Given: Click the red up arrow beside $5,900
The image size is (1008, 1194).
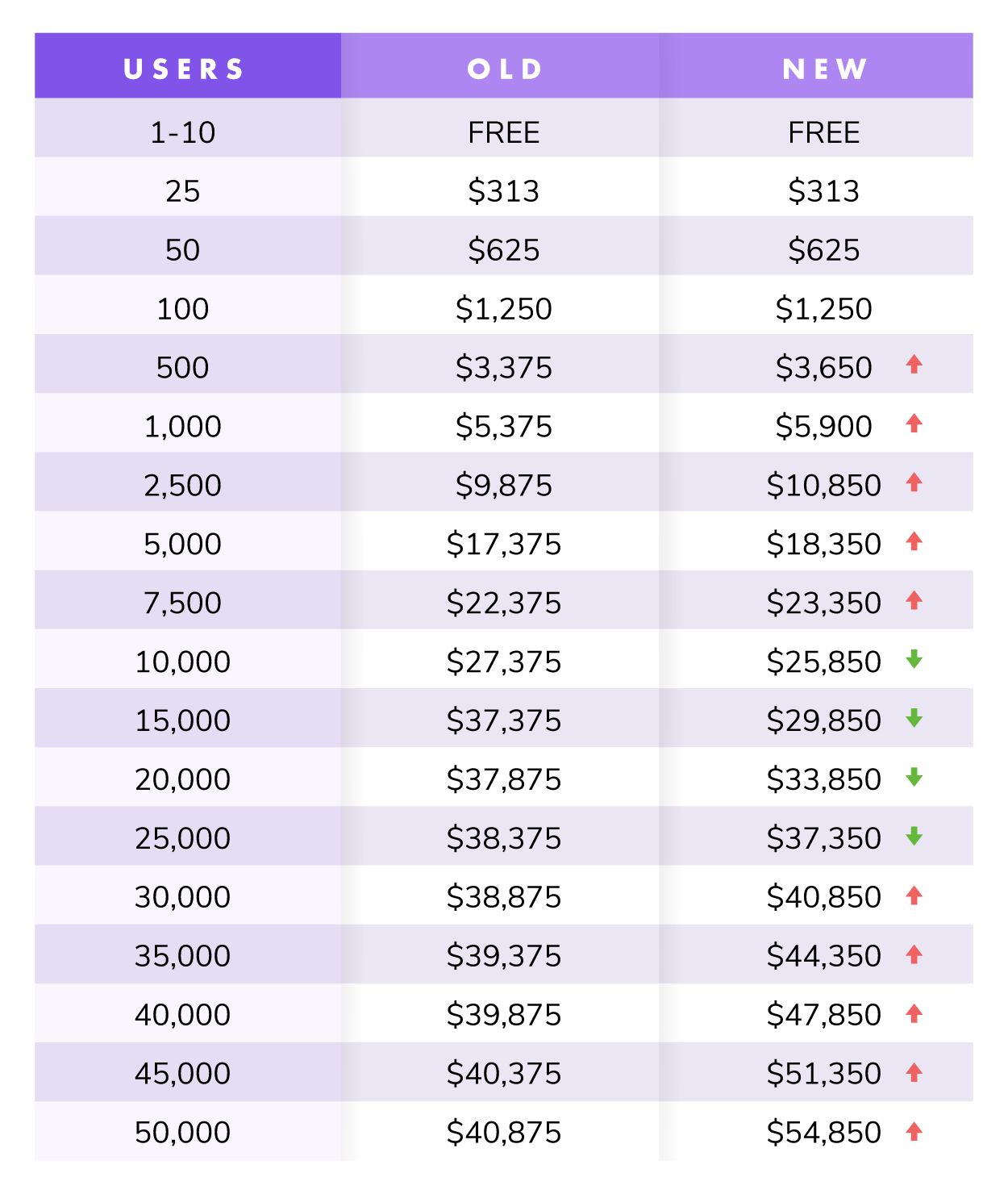Looking at the screenshot, I should click(914, 424).
